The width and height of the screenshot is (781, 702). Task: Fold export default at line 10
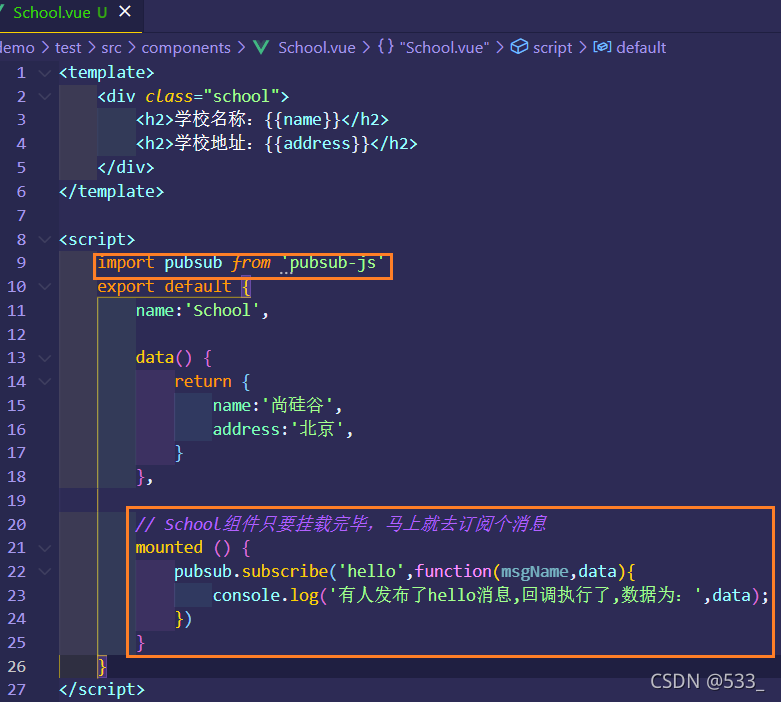pyautogui.click(x=45, y=287)
